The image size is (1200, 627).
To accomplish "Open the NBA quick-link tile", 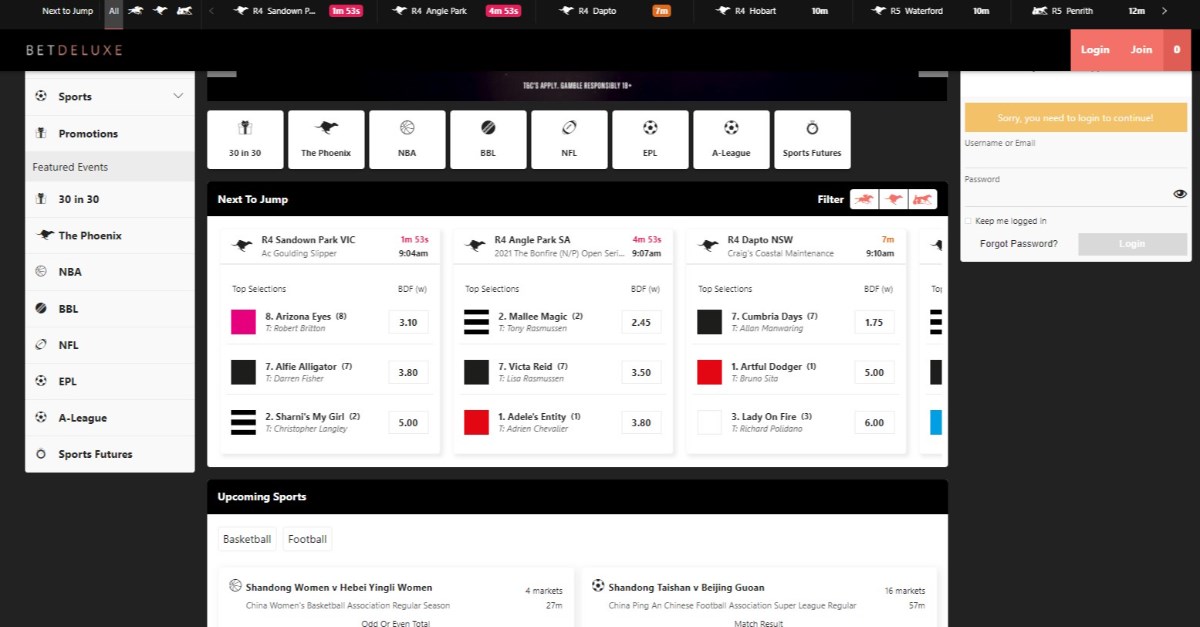I will pyautogui.click(x=407, y=139).
